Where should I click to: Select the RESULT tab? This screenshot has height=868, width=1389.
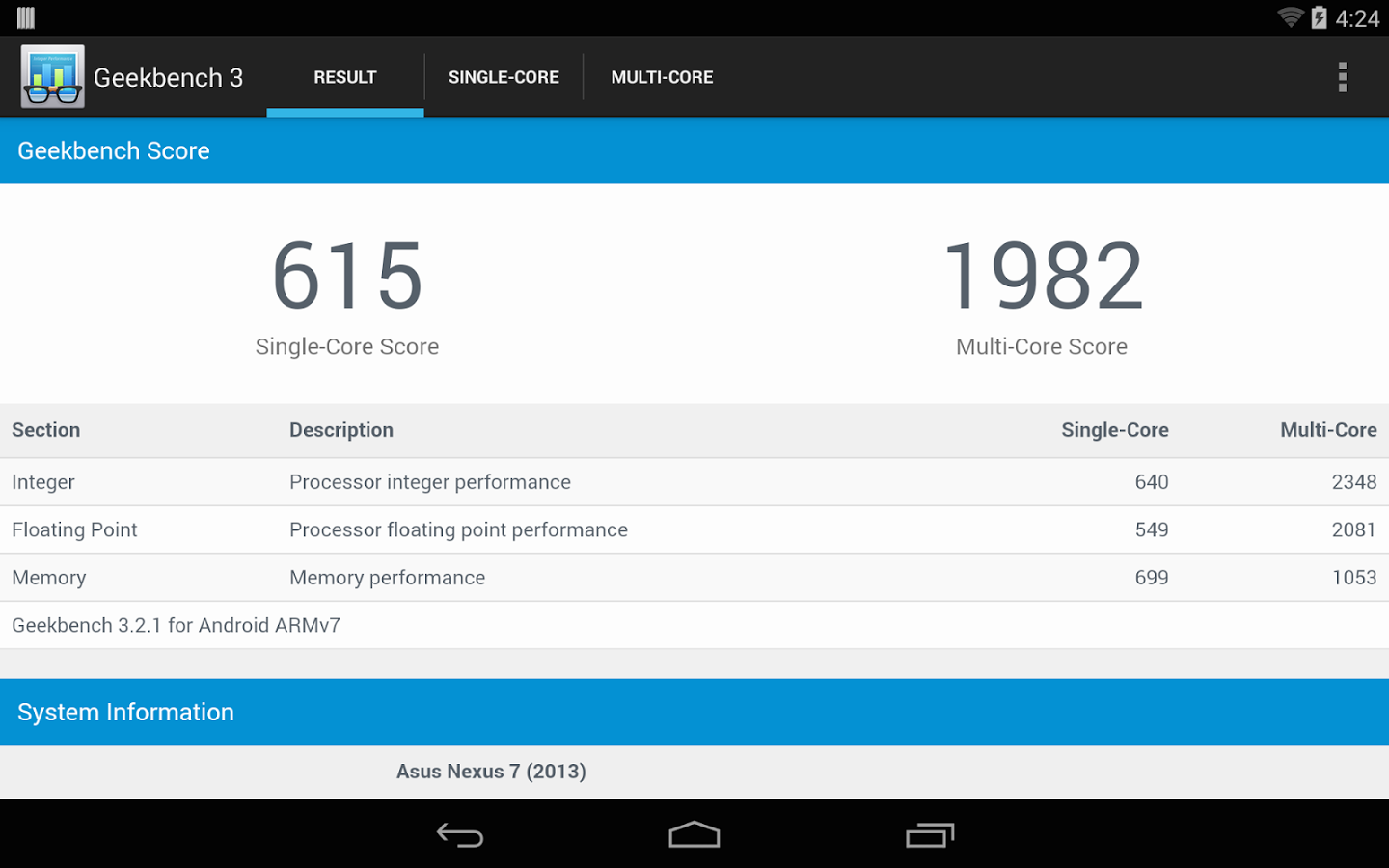click(345, 77)
